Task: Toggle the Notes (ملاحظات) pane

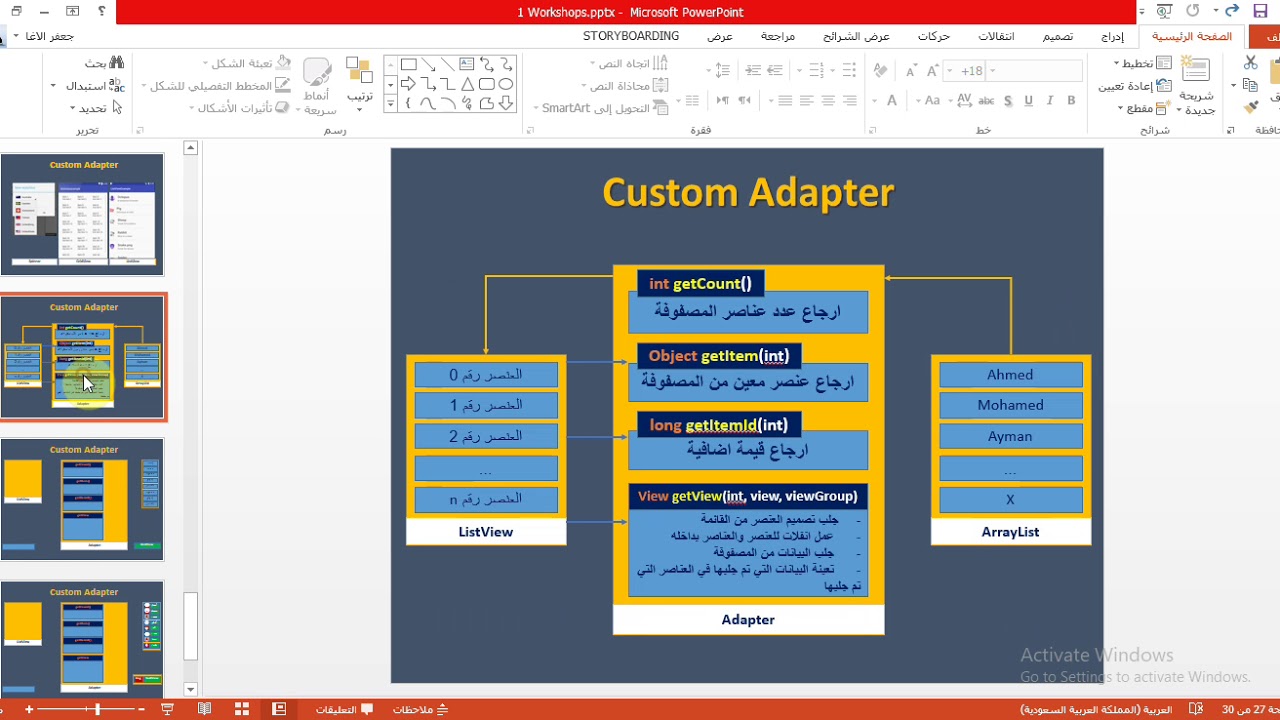Action: [421, 709]
